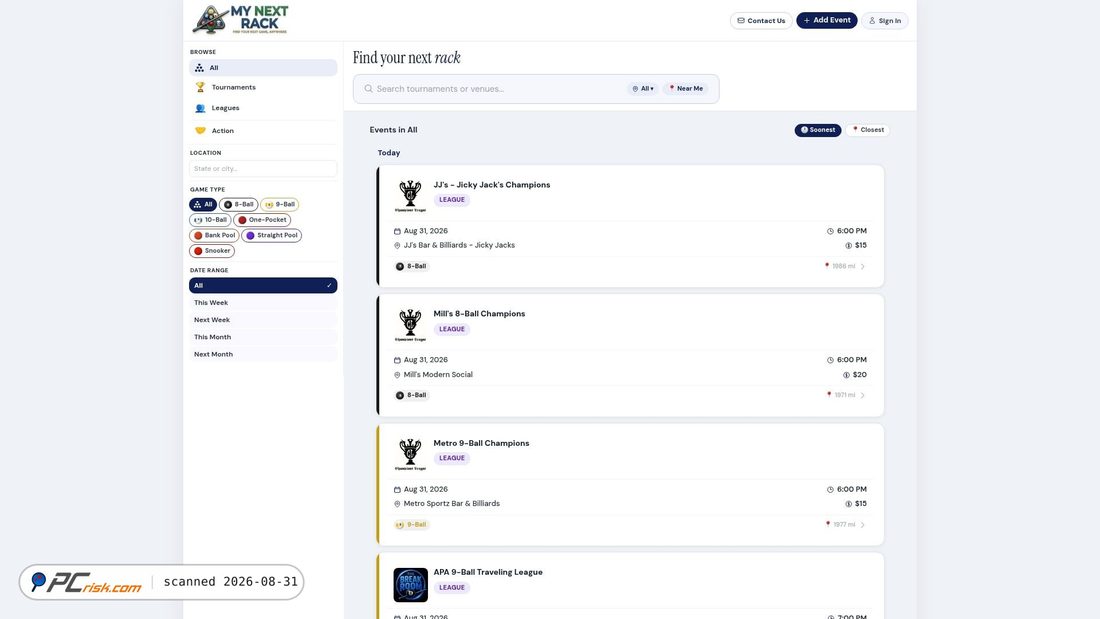The width and height of the screenshot is (1100, 619).
Task: Click the trophy logo on the JJ's event card
Action: 410,196
